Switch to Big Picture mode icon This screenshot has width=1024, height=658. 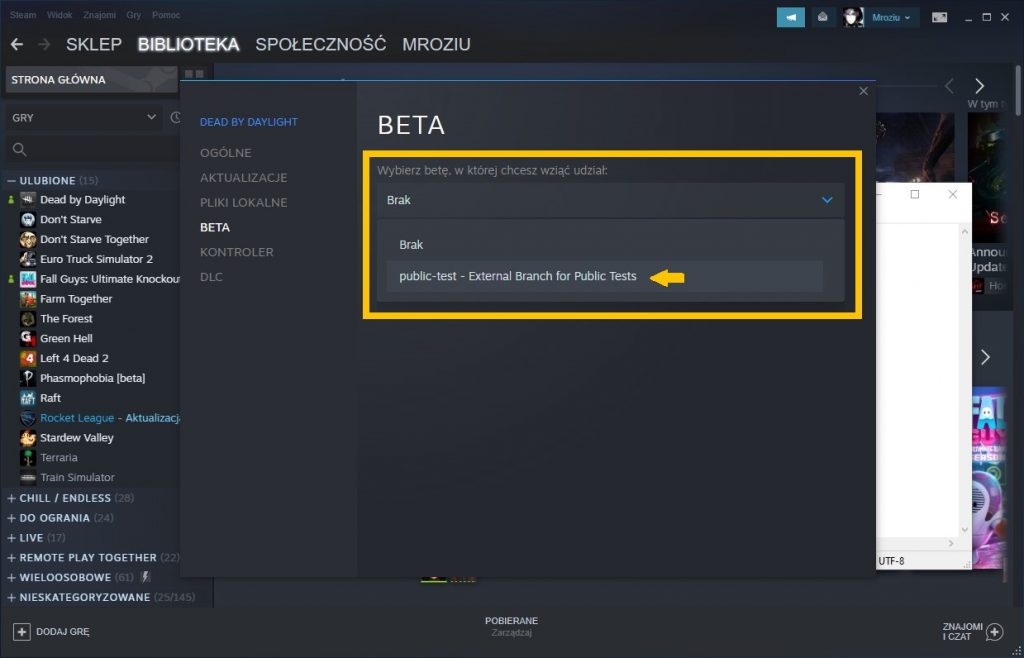tap(939, 18)
